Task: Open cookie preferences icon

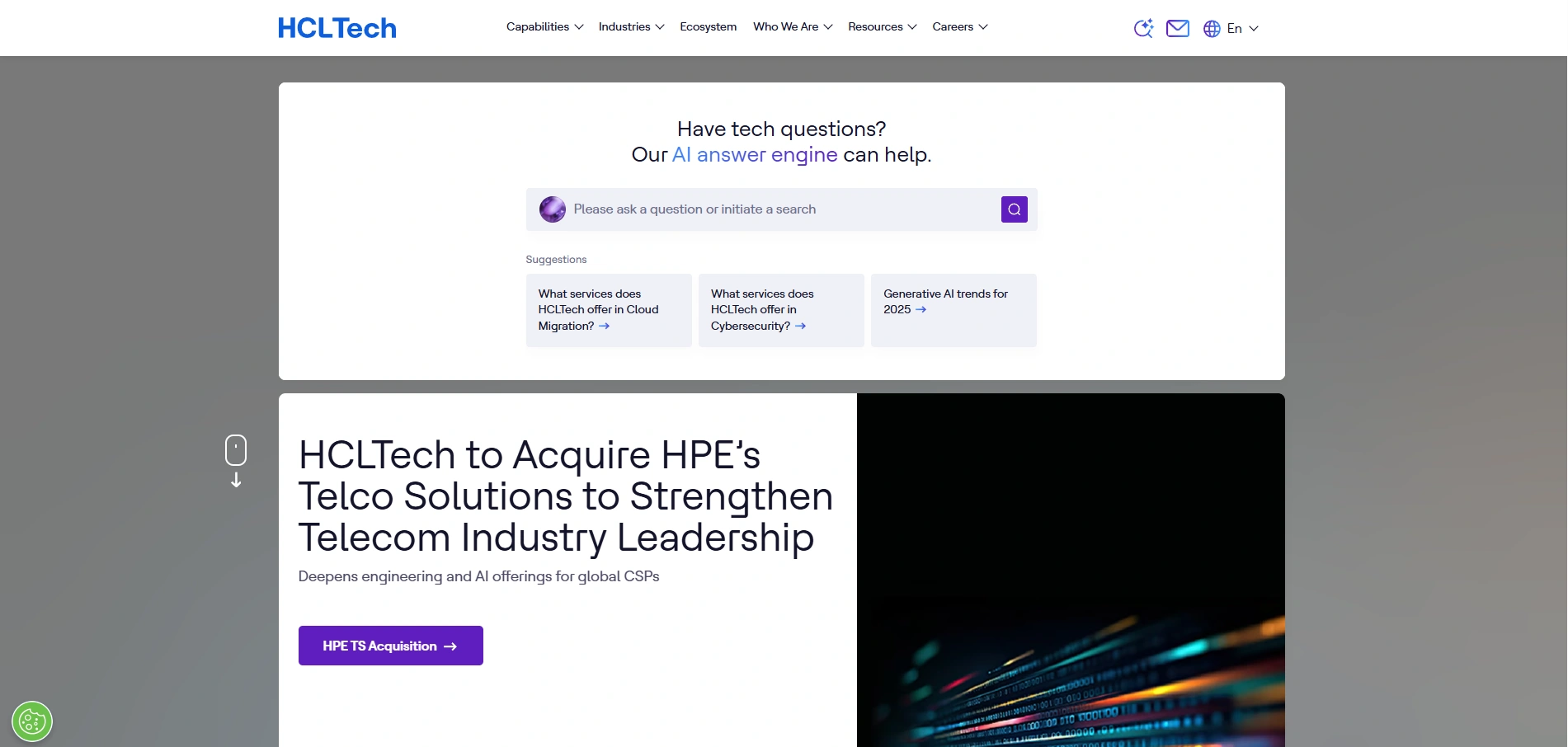Action: pyautogui.click(x=32, y=721)
